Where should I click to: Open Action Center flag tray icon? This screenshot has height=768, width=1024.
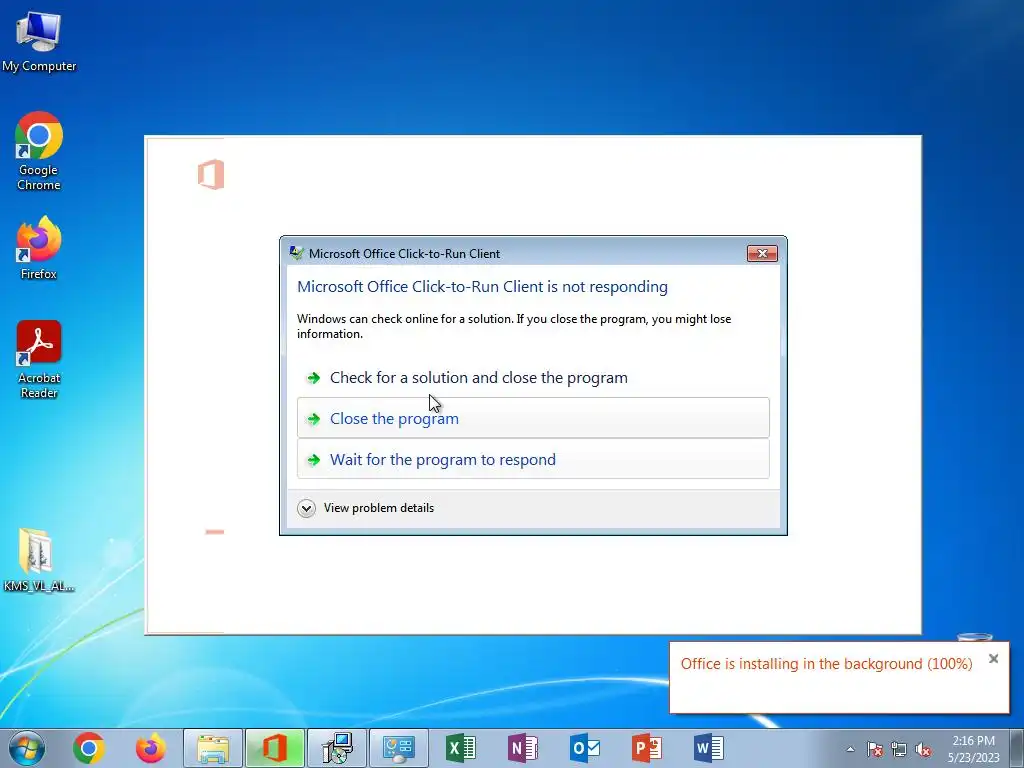(x=875, y=749)
